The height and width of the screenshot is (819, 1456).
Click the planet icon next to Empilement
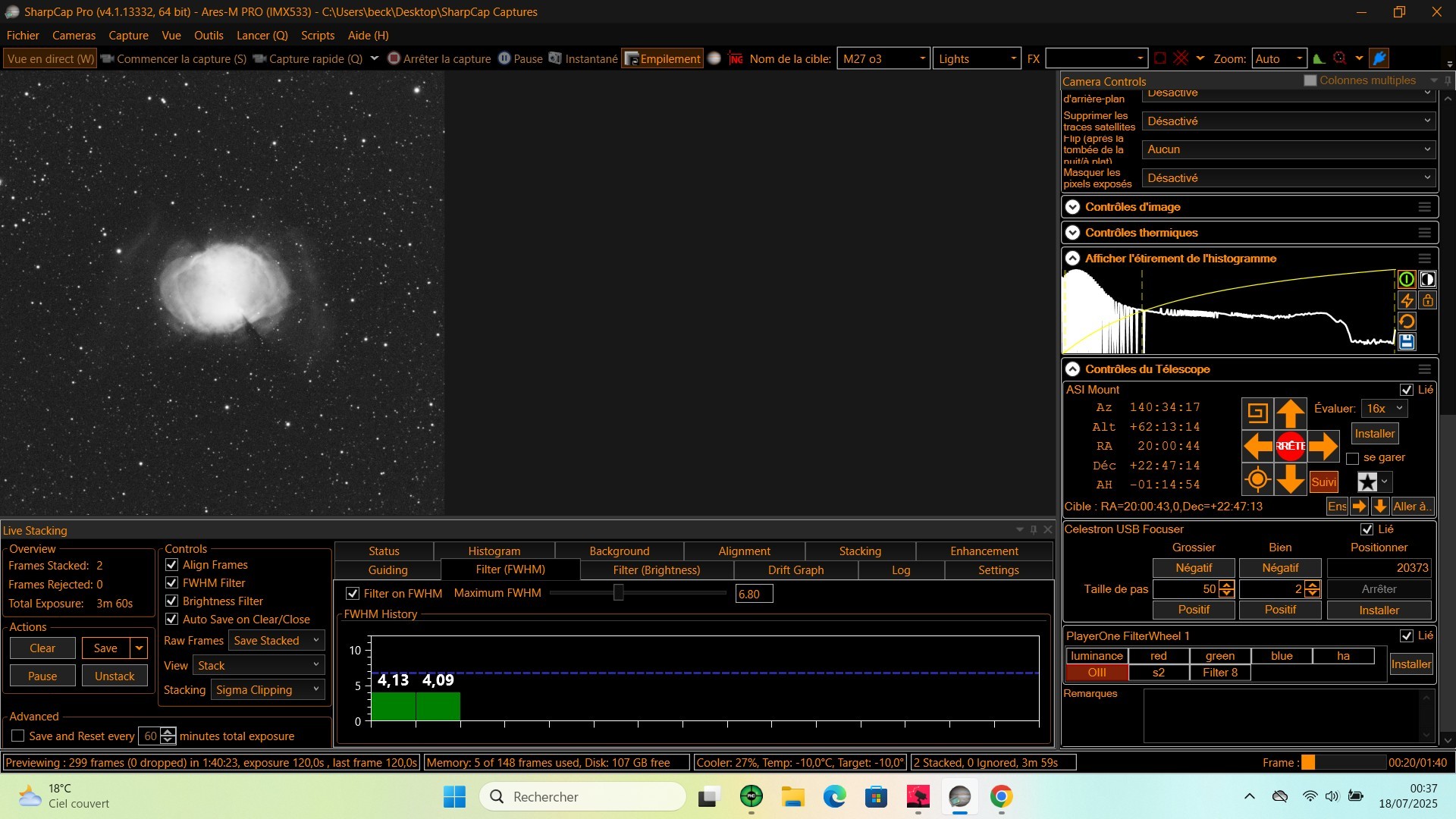[x=714, y=58]
